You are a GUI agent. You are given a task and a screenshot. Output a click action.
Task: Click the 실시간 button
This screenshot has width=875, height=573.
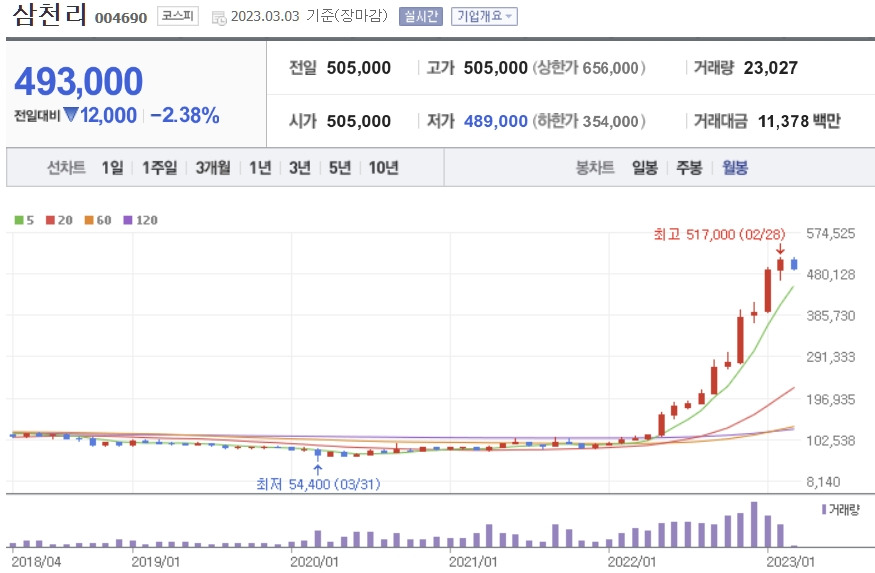[x=421, y=16]
